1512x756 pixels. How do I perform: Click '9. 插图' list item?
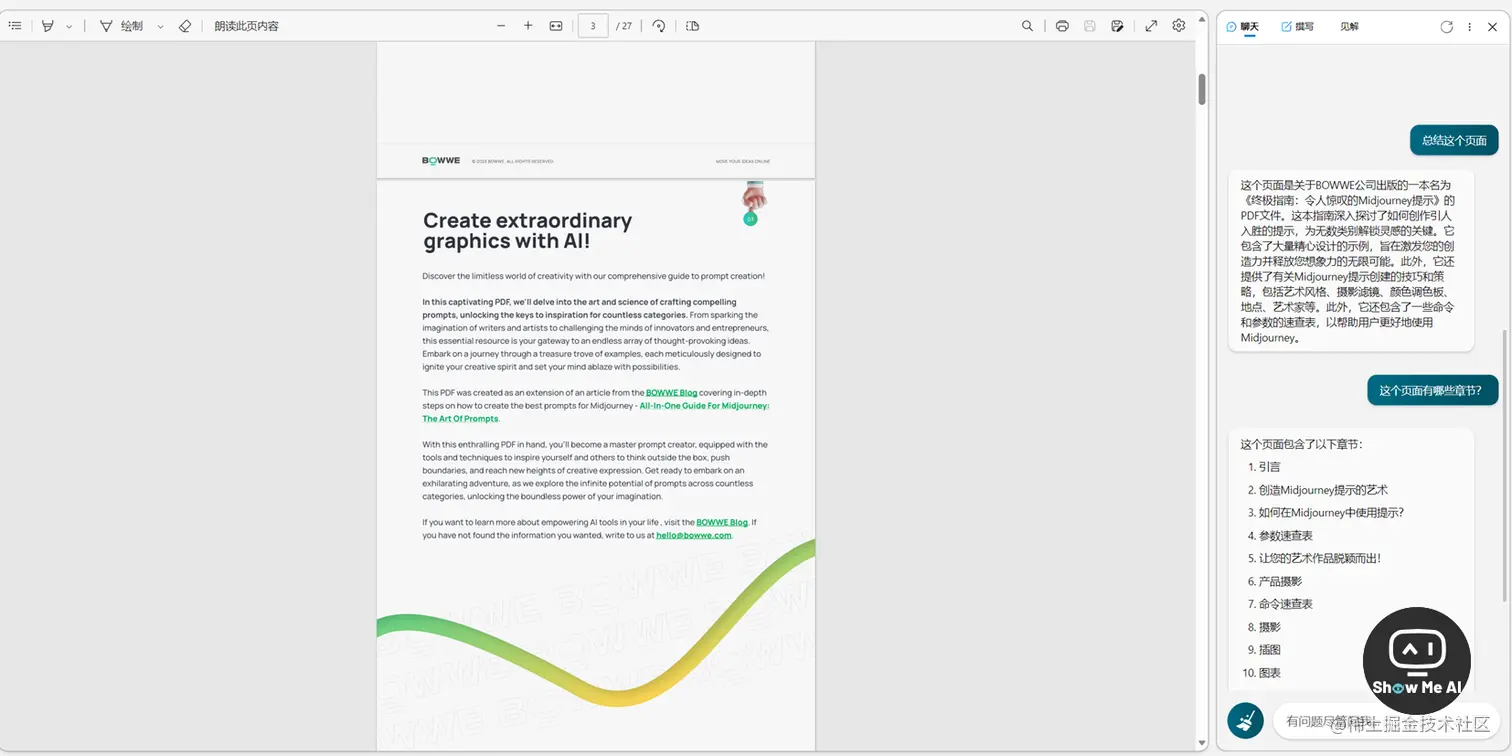[1263, 650]
